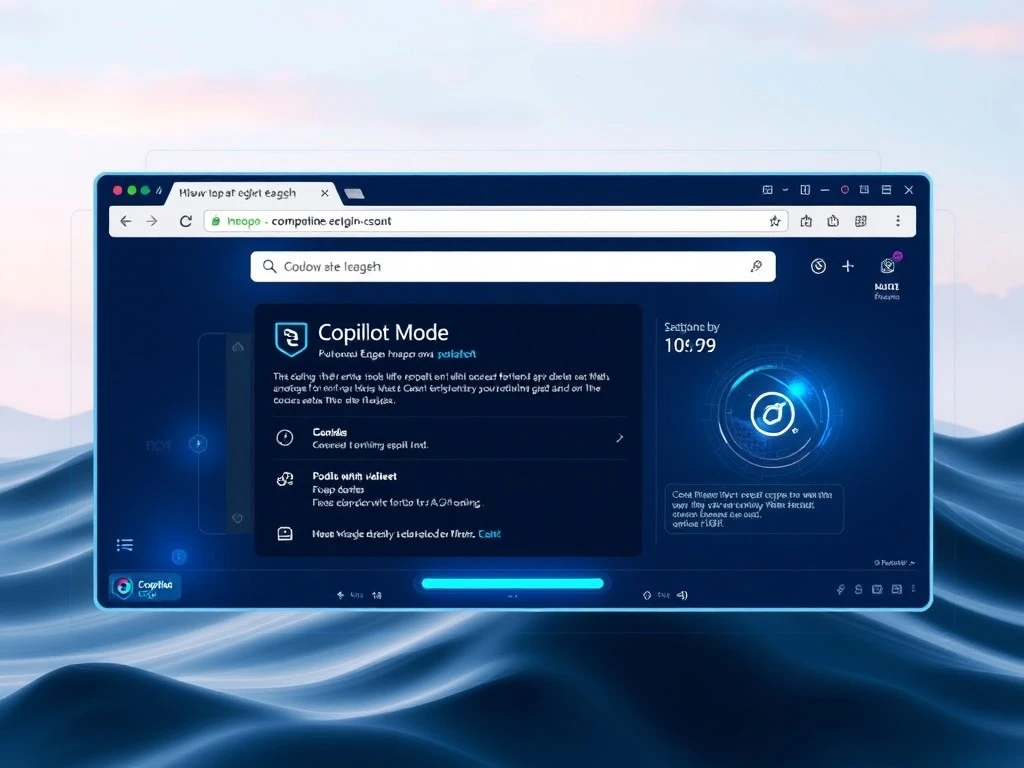Follow the cyan link ending the last card row
This screenshot has width=1024, height=768.
489,534
